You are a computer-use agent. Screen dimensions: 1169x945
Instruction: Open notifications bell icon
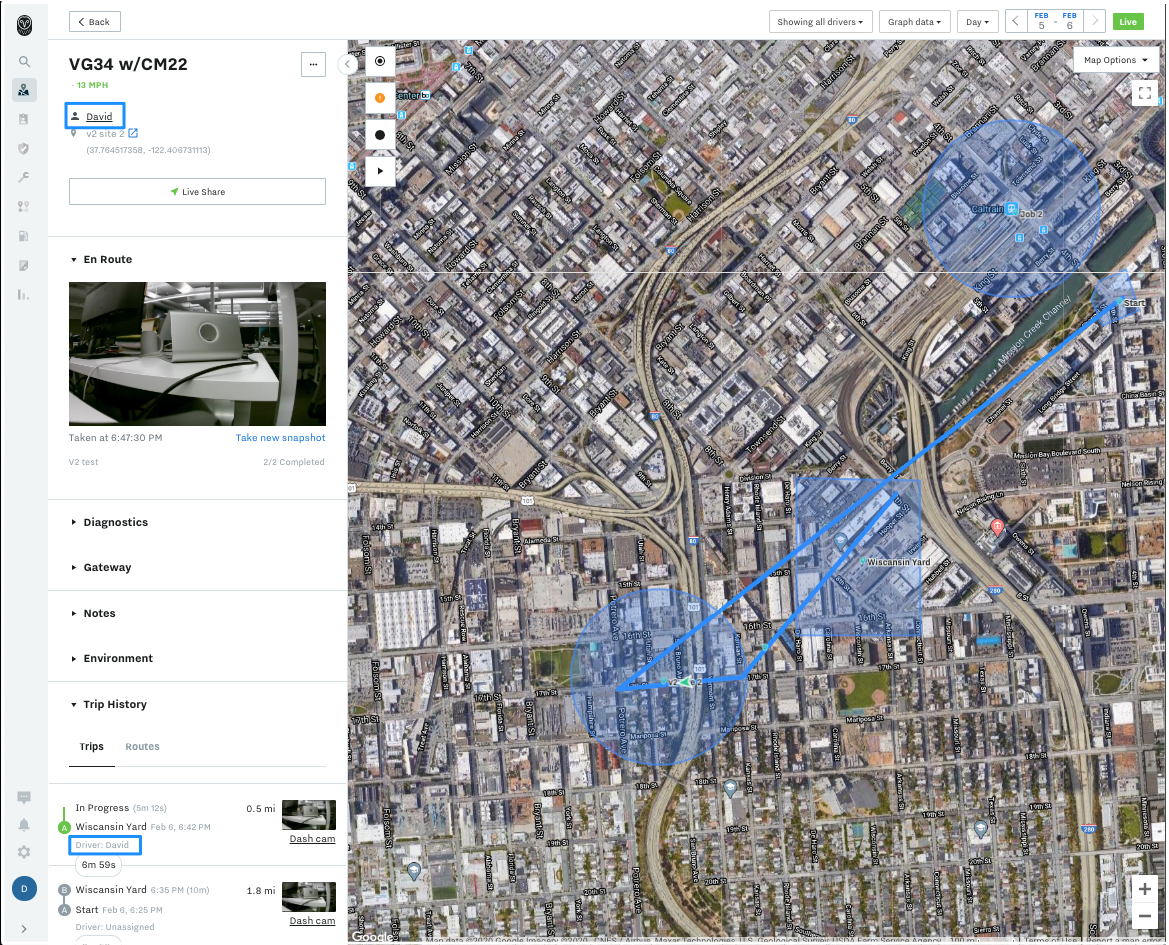tap(24, 824)
